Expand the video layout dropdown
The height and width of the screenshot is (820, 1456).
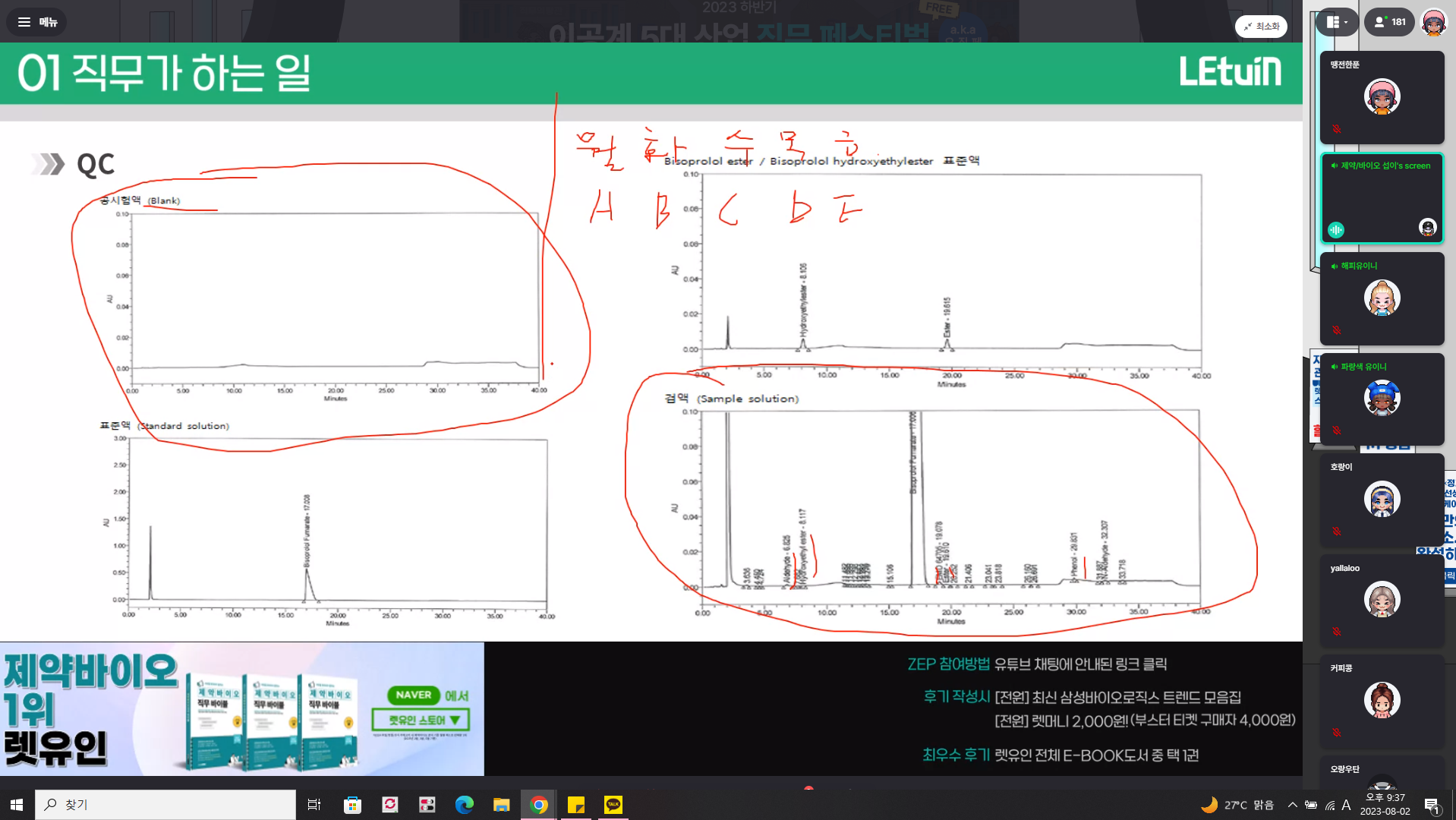point(1337,22)
